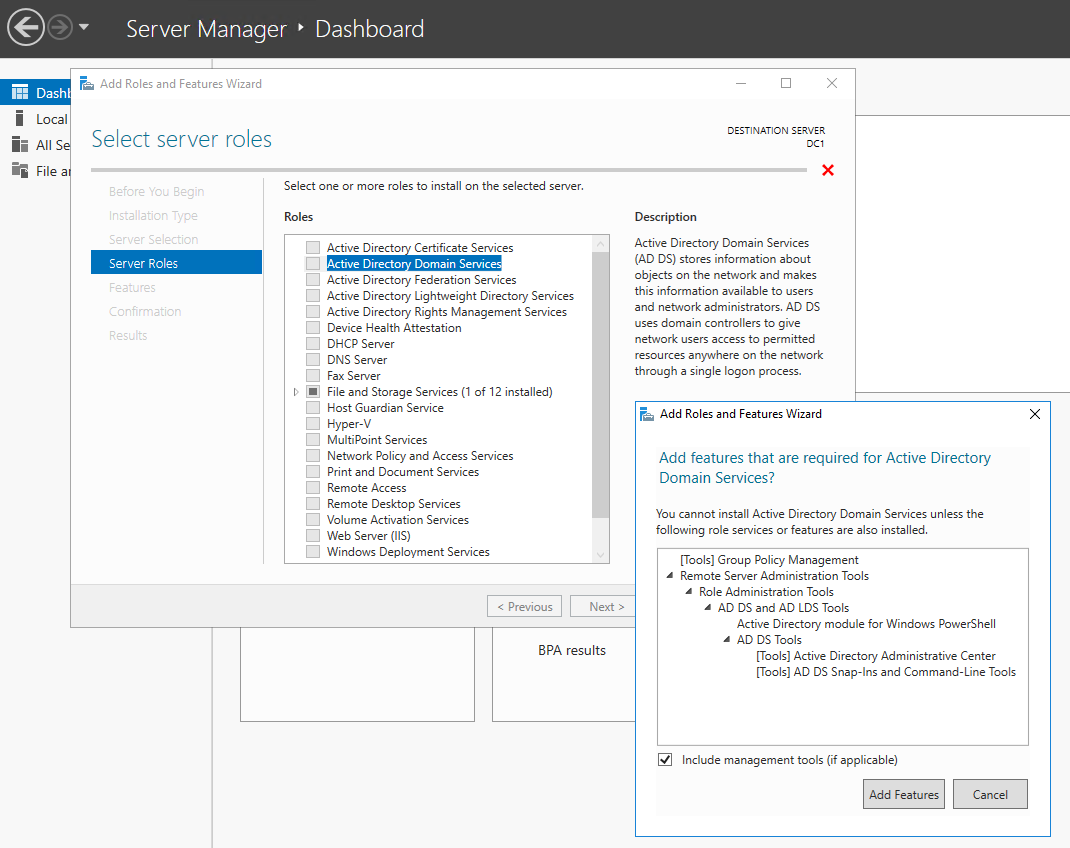Click the Add Features button
The width and height of the screenshot is (1070, 848).
903,794
